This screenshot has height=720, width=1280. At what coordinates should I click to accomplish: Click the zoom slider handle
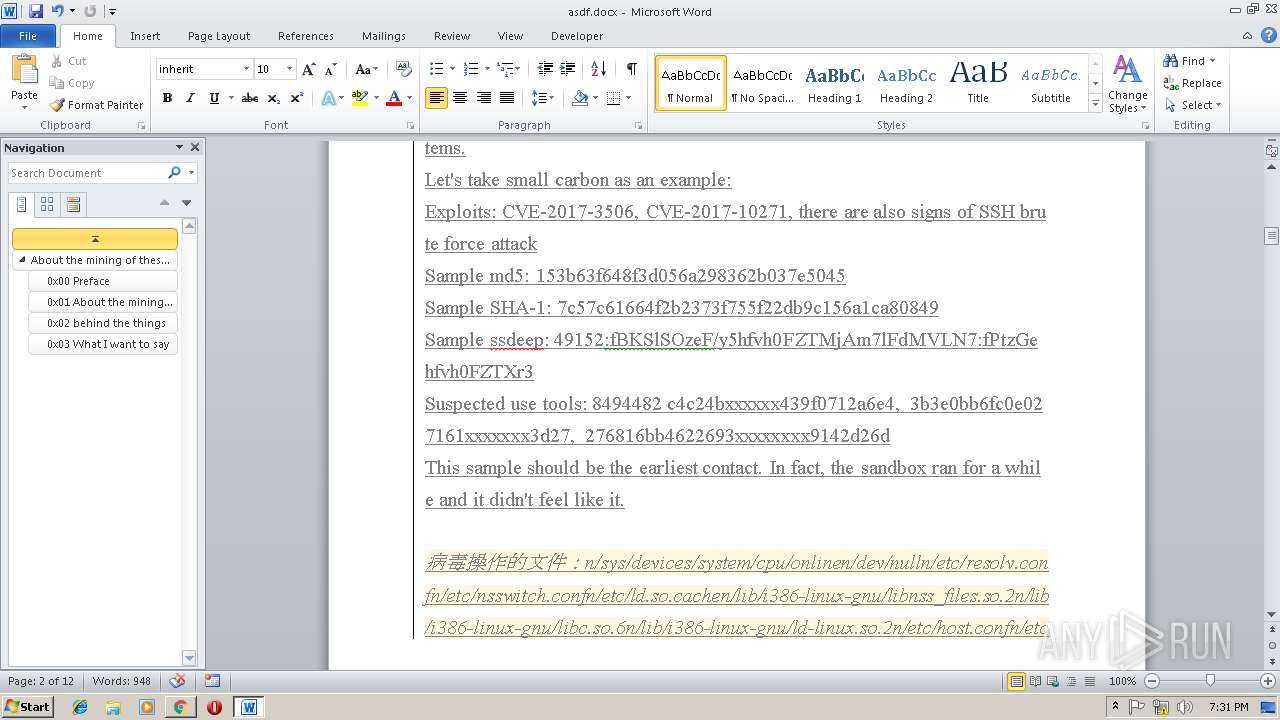(1210, 681)
